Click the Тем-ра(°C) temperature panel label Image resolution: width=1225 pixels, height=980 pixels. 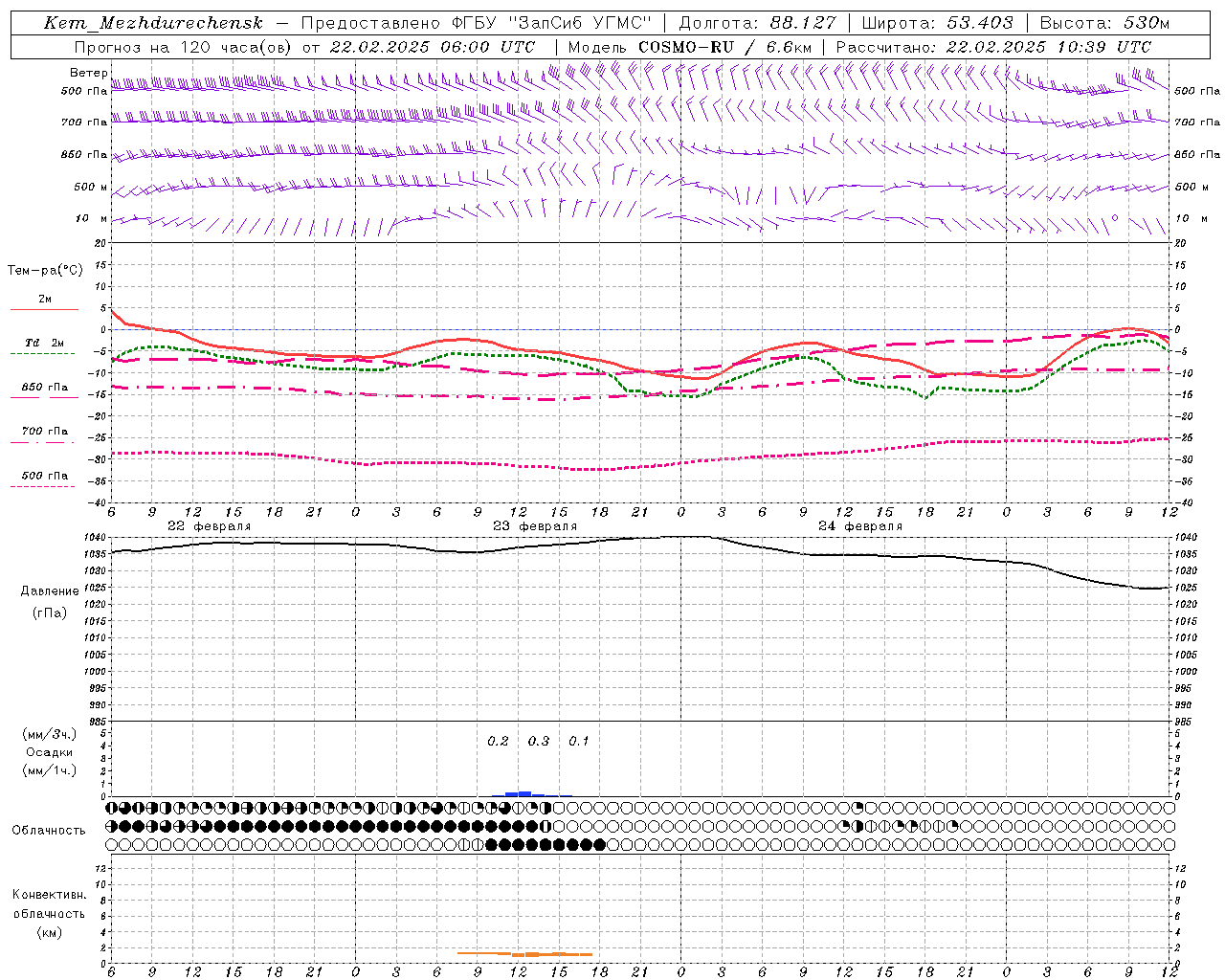(x=45, y=270)
